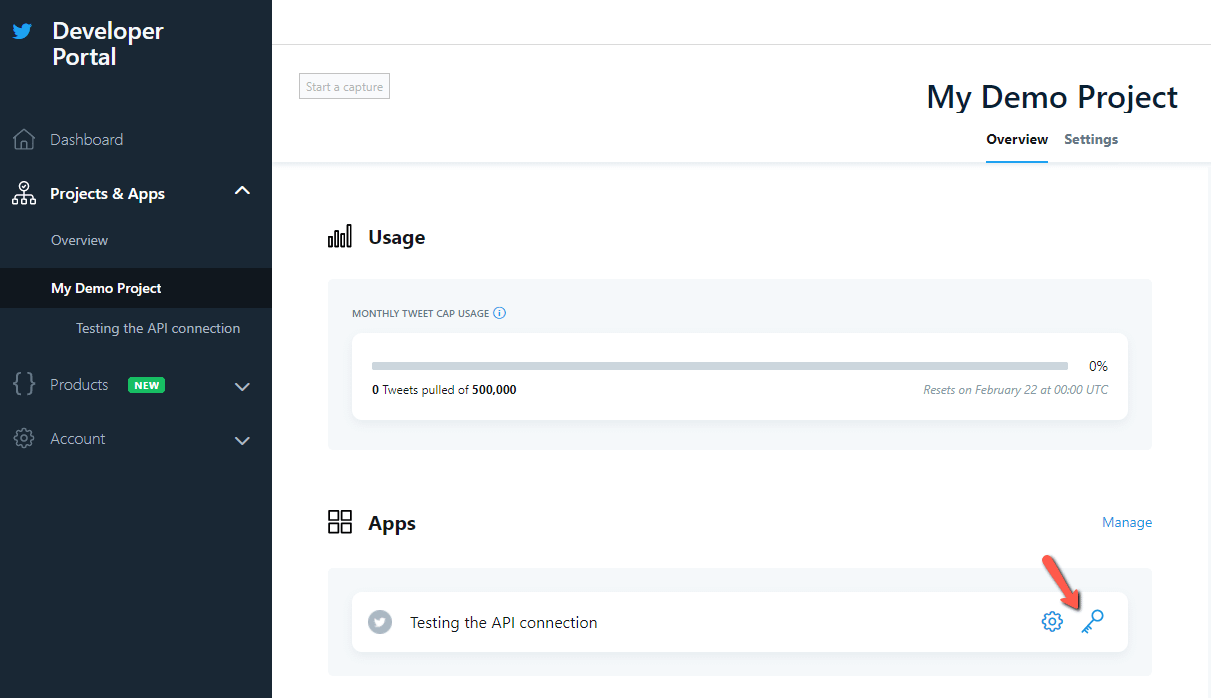Viewport: 1211px width, 698px height.
Task: Select the Overview tab
Action: tap(1016, 140)
